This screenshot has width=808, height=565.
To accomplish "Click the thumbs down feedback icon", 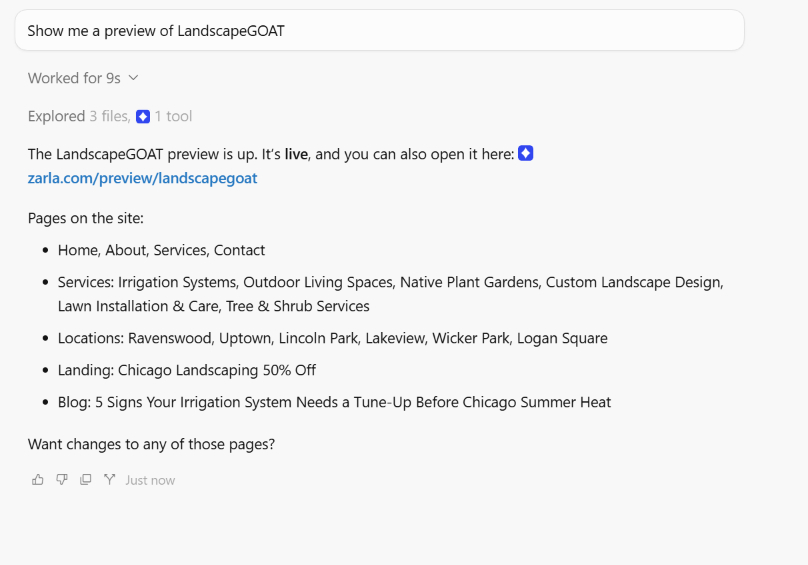I will pyautogui.click(x=62, y=480).
